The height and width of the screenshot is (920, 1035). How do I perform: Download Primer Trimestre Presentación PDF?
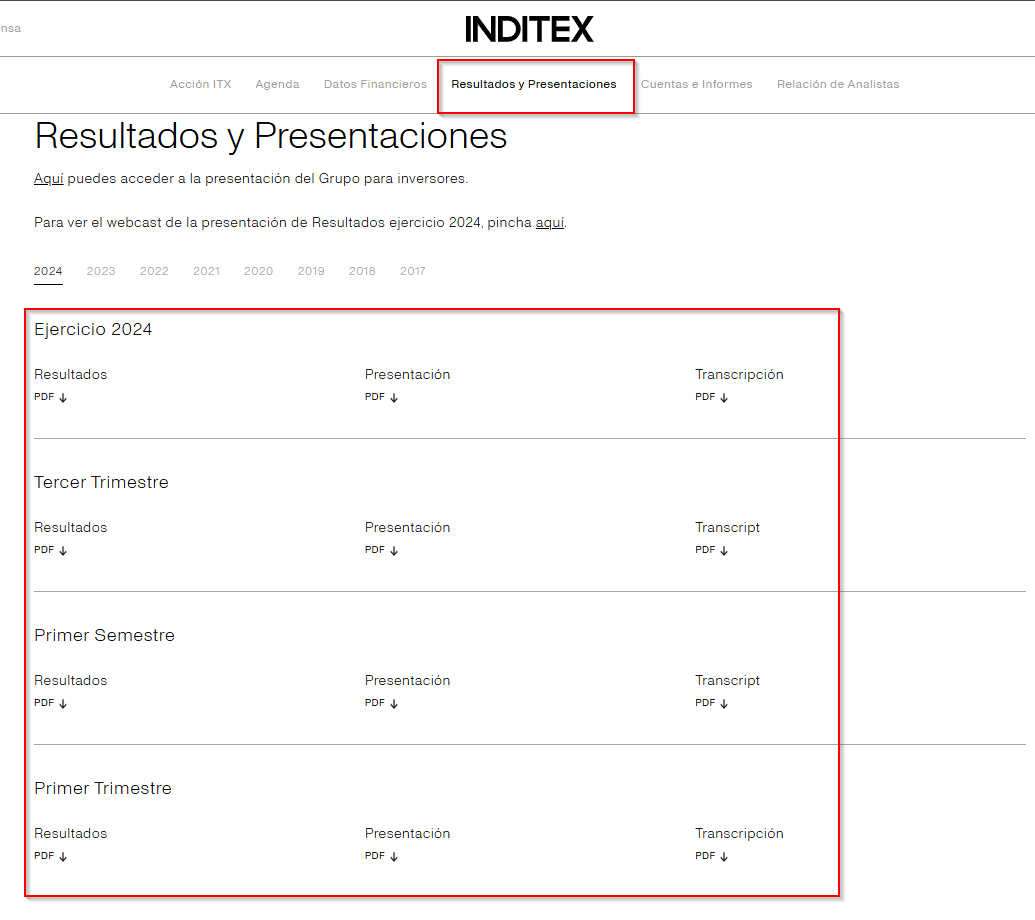pos(381,856)
